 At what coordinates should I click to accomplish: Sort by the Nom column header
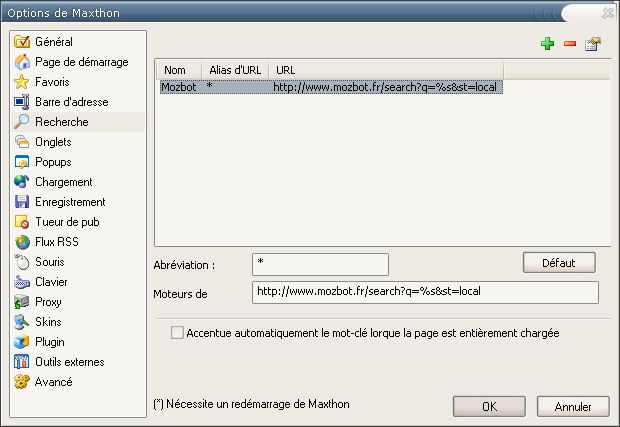pos(178,70)
